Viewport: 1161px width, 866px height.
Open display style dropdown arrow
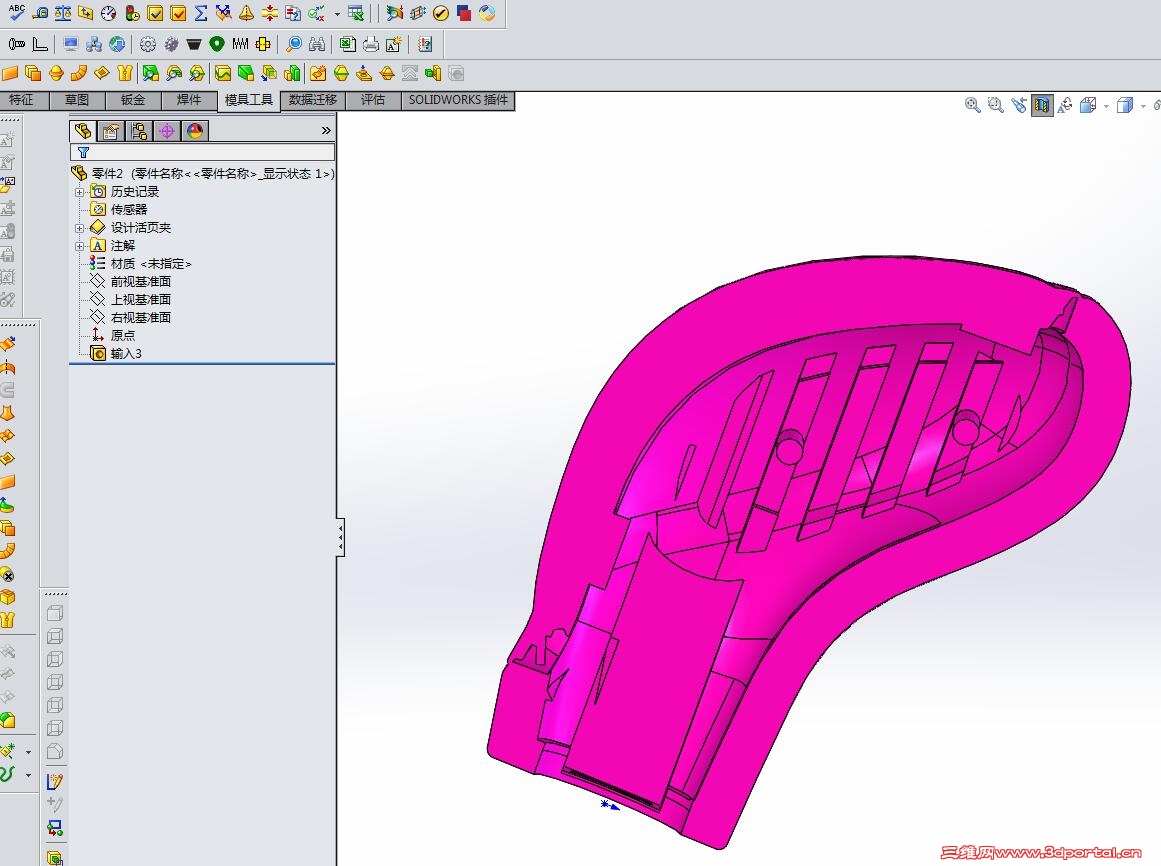point(1143,106)
